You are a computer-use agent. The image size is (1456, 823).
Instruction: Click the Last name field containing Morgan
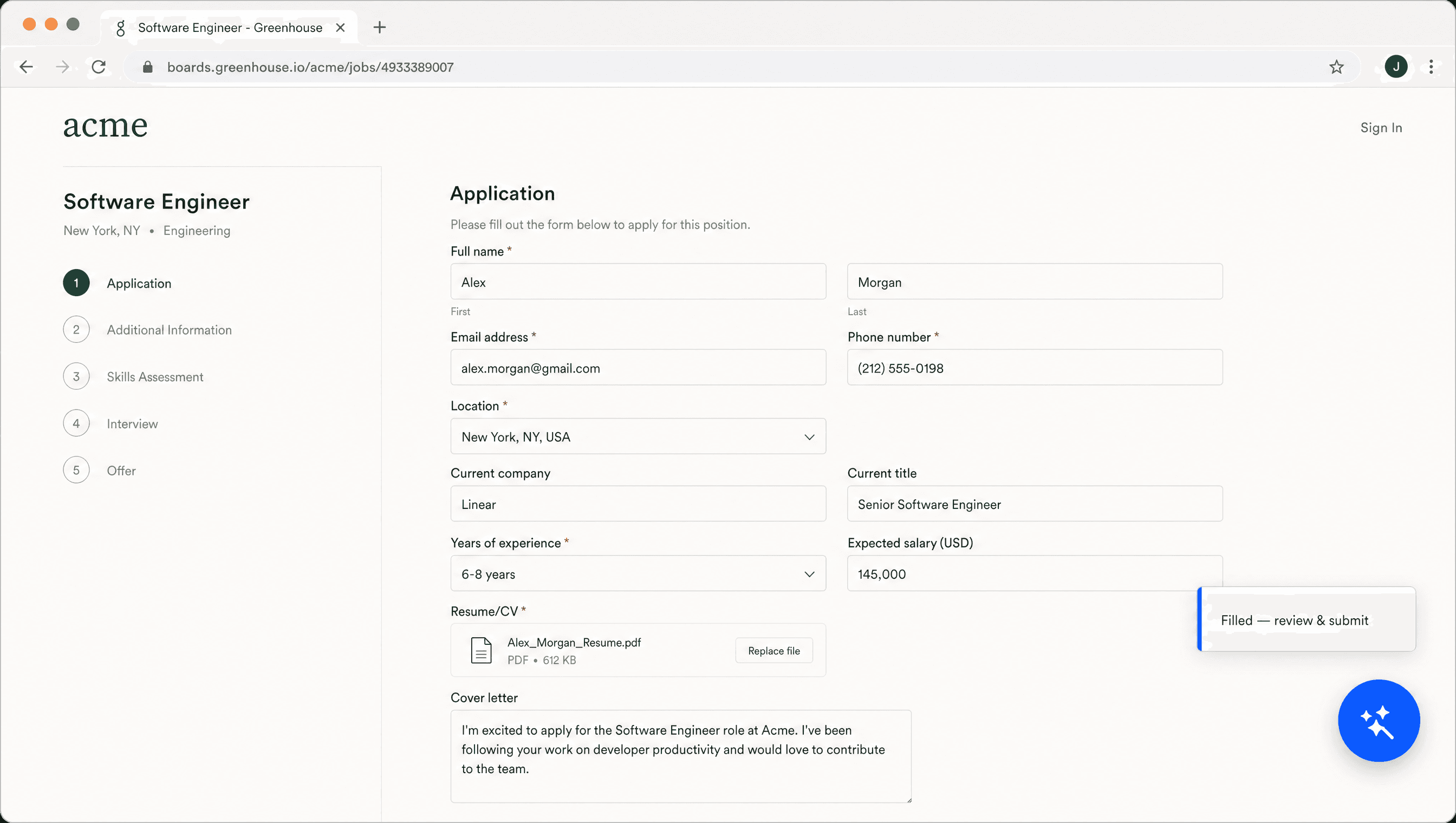point(1035,282)
